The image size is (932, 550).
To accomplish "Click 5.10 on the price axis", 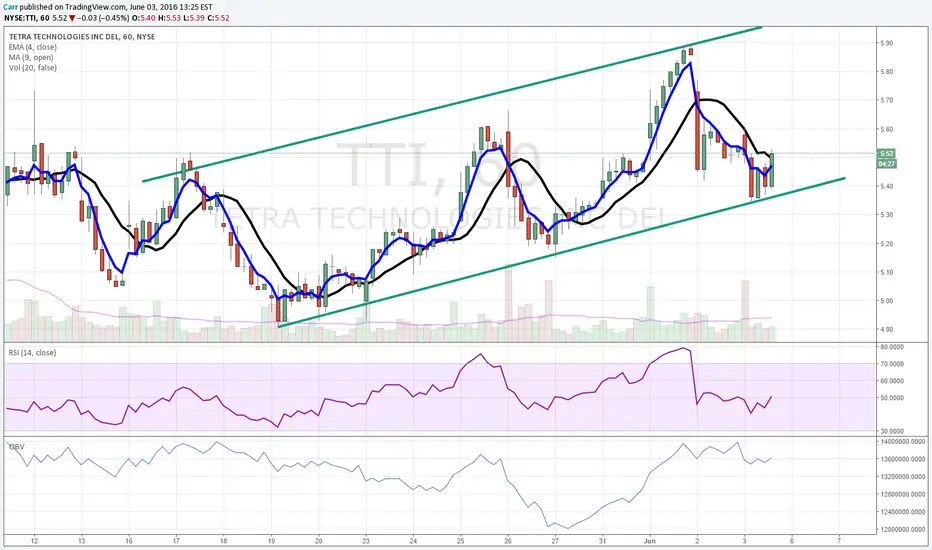I will pos(886,272).
